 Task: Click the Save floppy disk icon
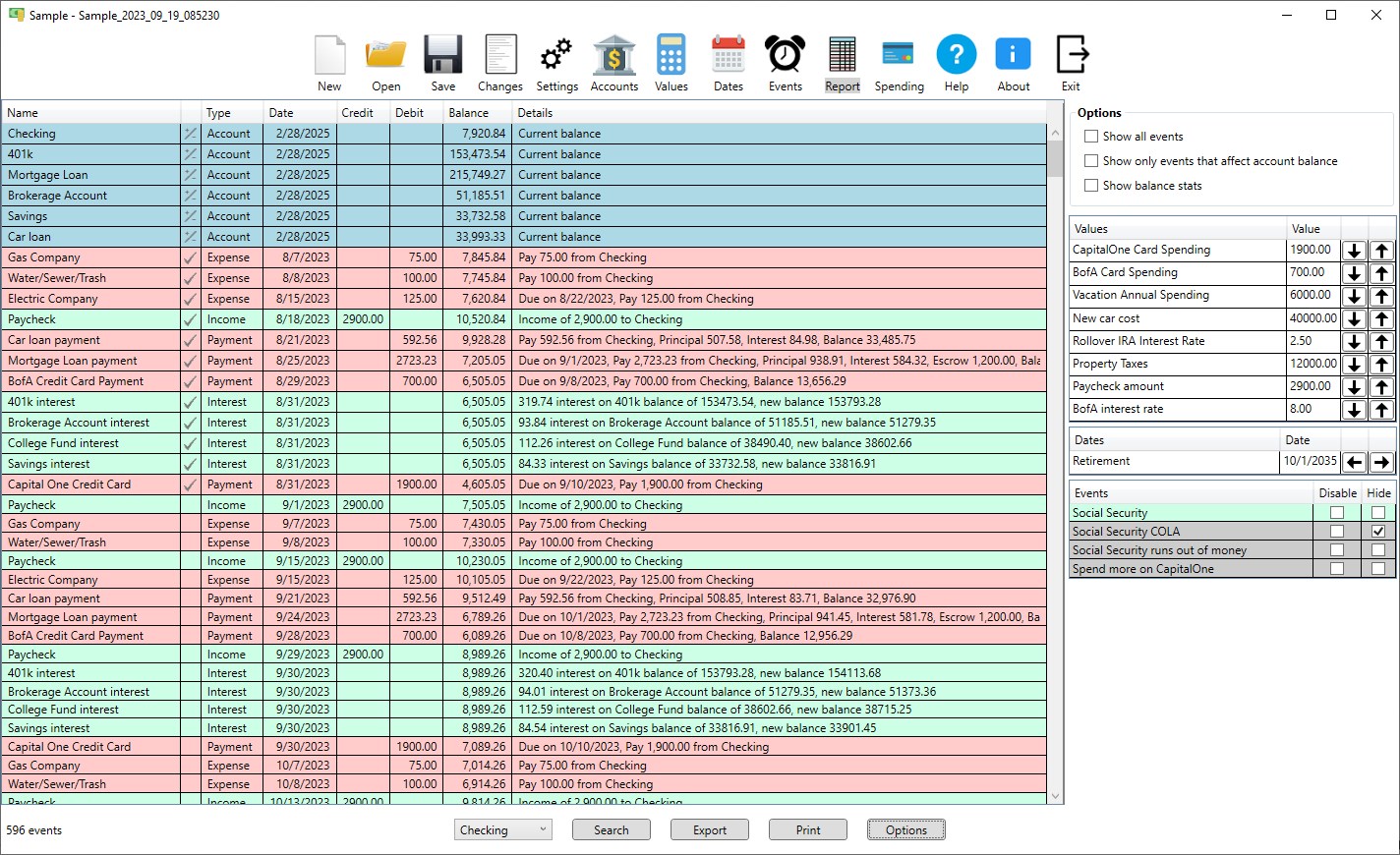[x=443, y=56]
